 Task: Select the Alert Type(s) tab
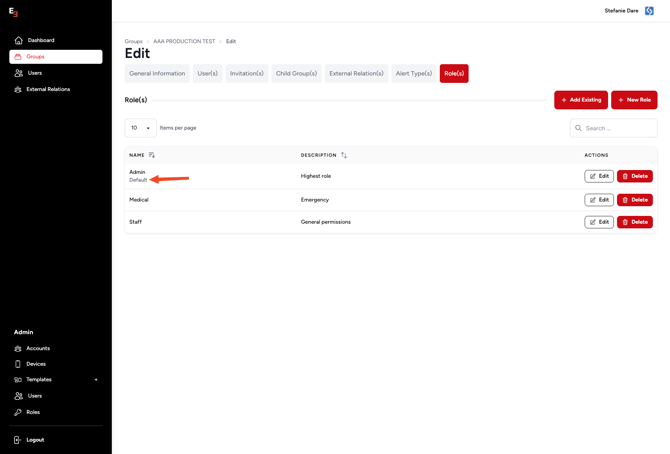pyautogui.click(x=413, y=73)
